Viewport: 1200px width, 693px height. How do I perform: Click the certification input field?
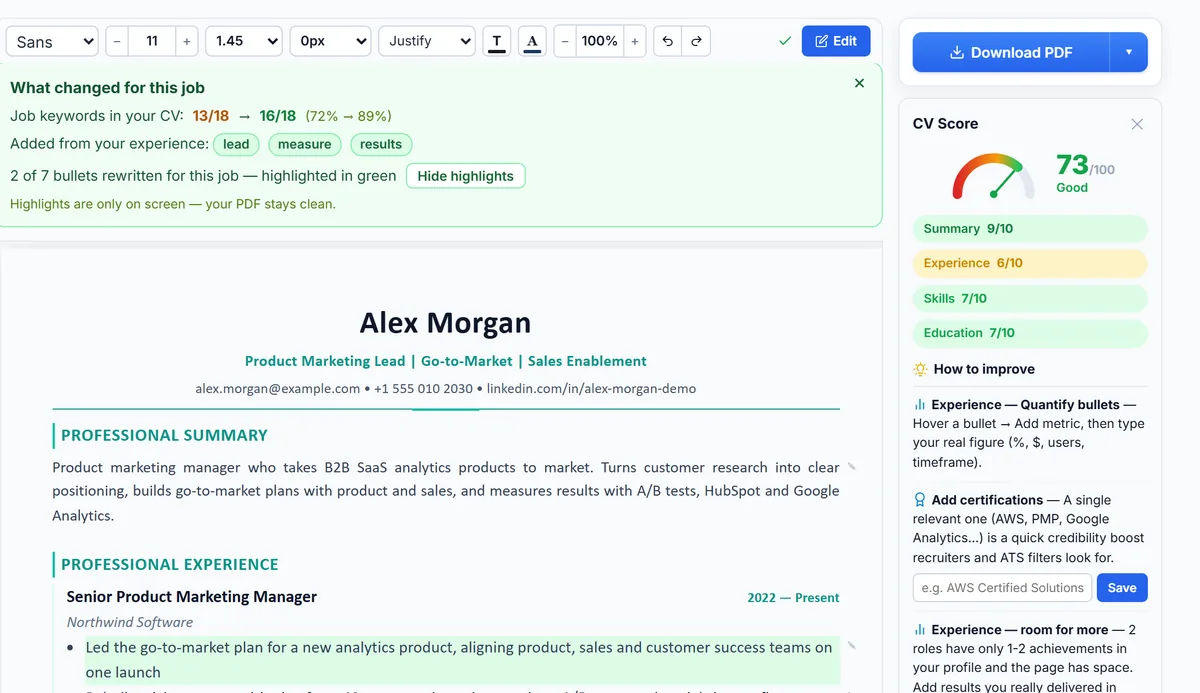(1002, 588)
